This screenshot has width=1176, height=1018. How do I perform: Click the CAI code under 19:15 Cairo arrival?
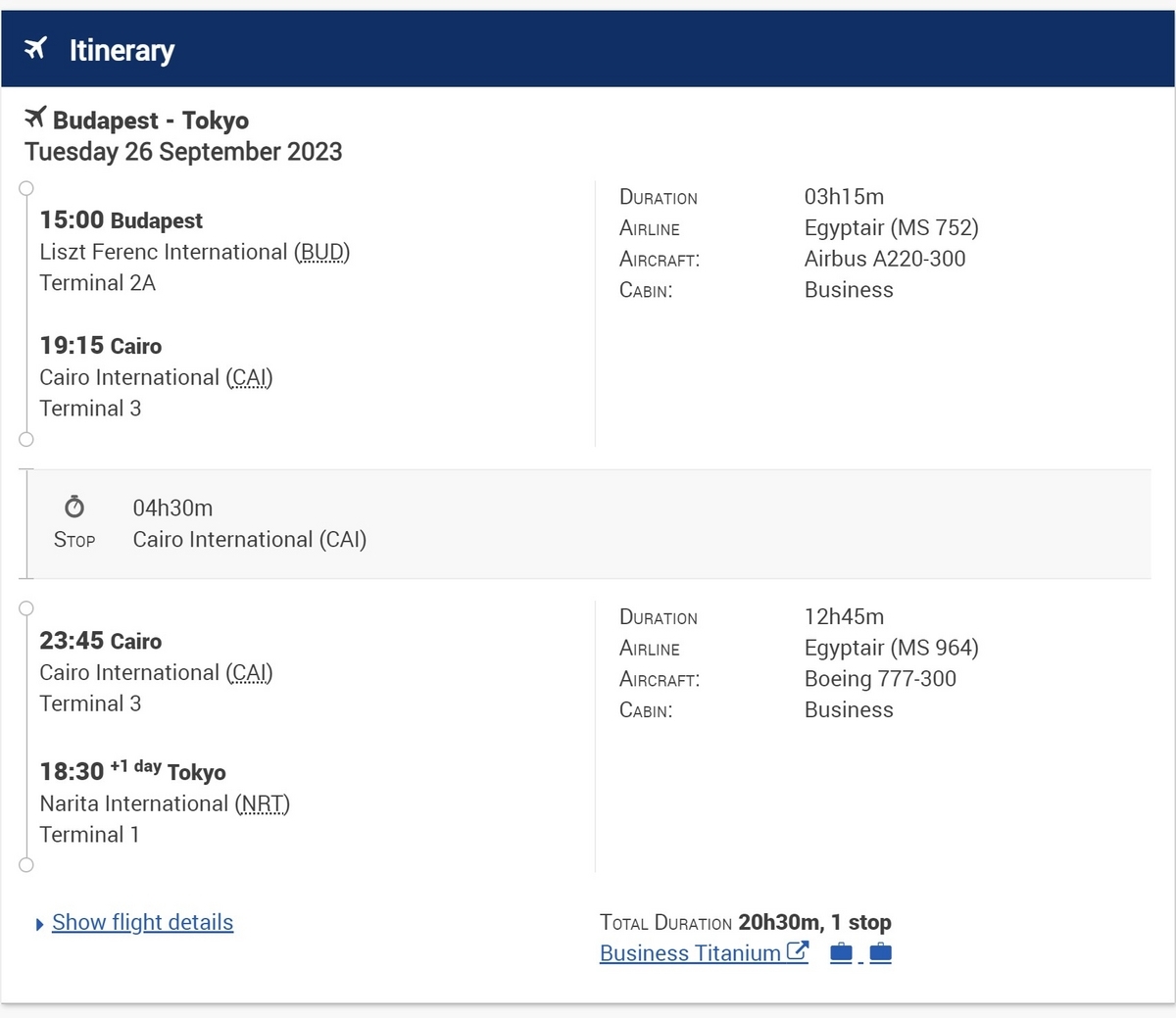[x=249, y=377]
